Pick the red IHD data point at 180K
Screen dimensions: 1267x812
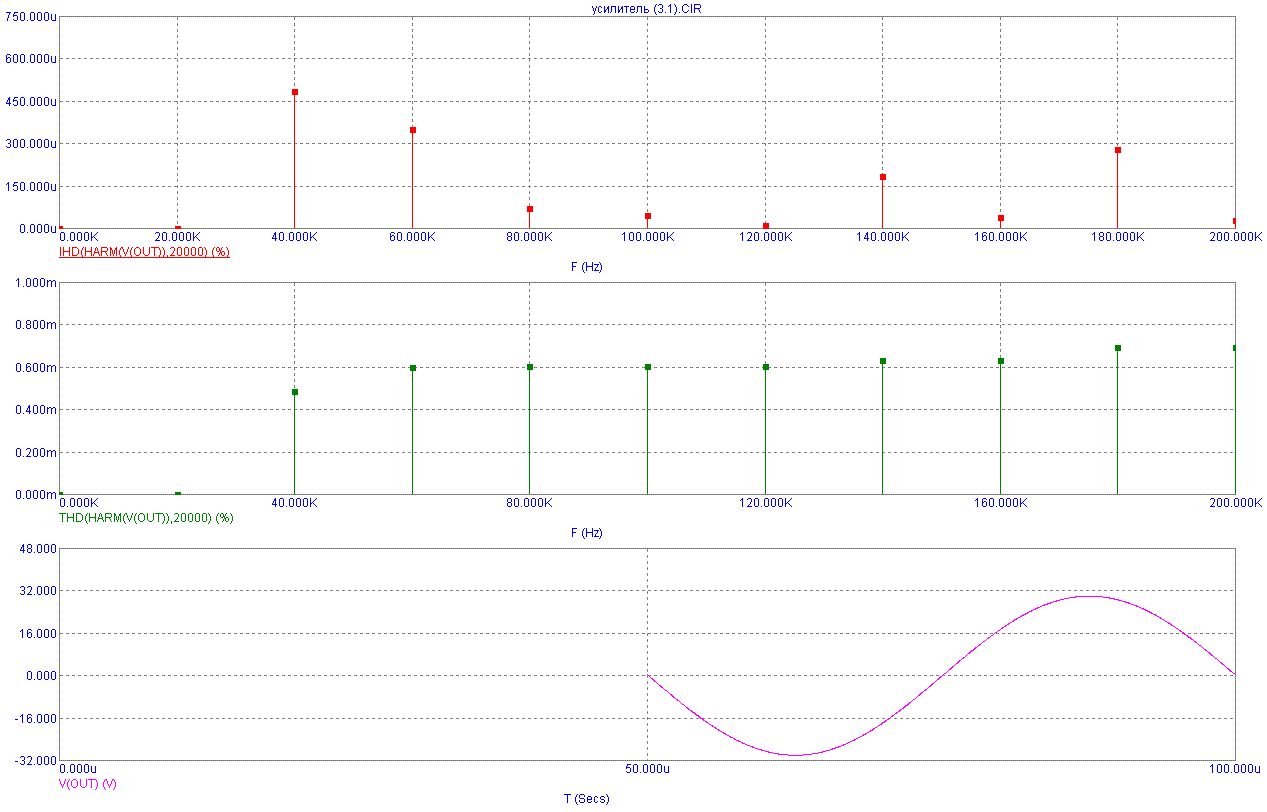point(1118,150)
